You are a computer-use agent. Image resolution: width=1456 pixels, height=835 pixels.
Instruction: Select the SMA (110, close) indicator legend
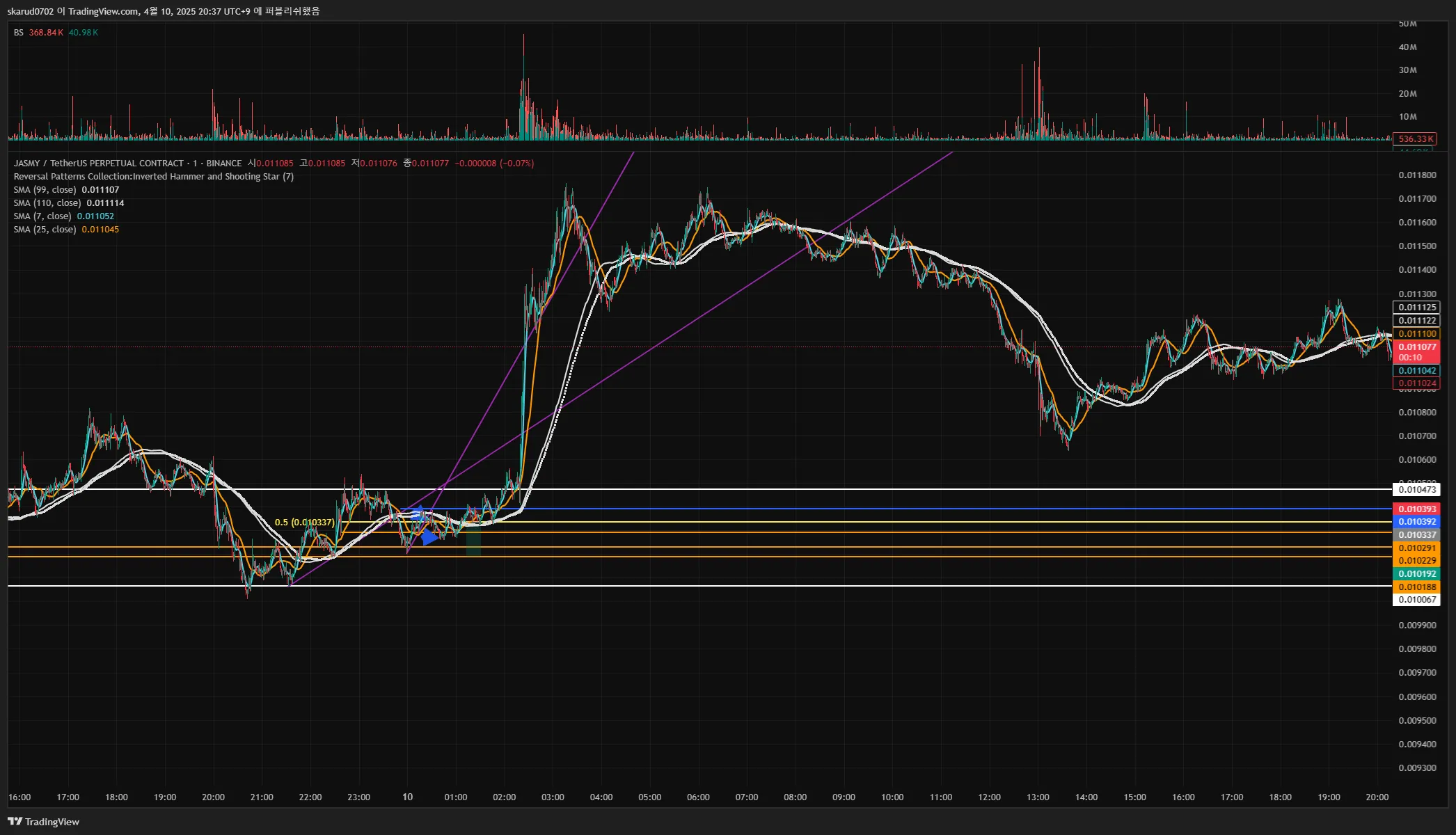pos(69,202)
